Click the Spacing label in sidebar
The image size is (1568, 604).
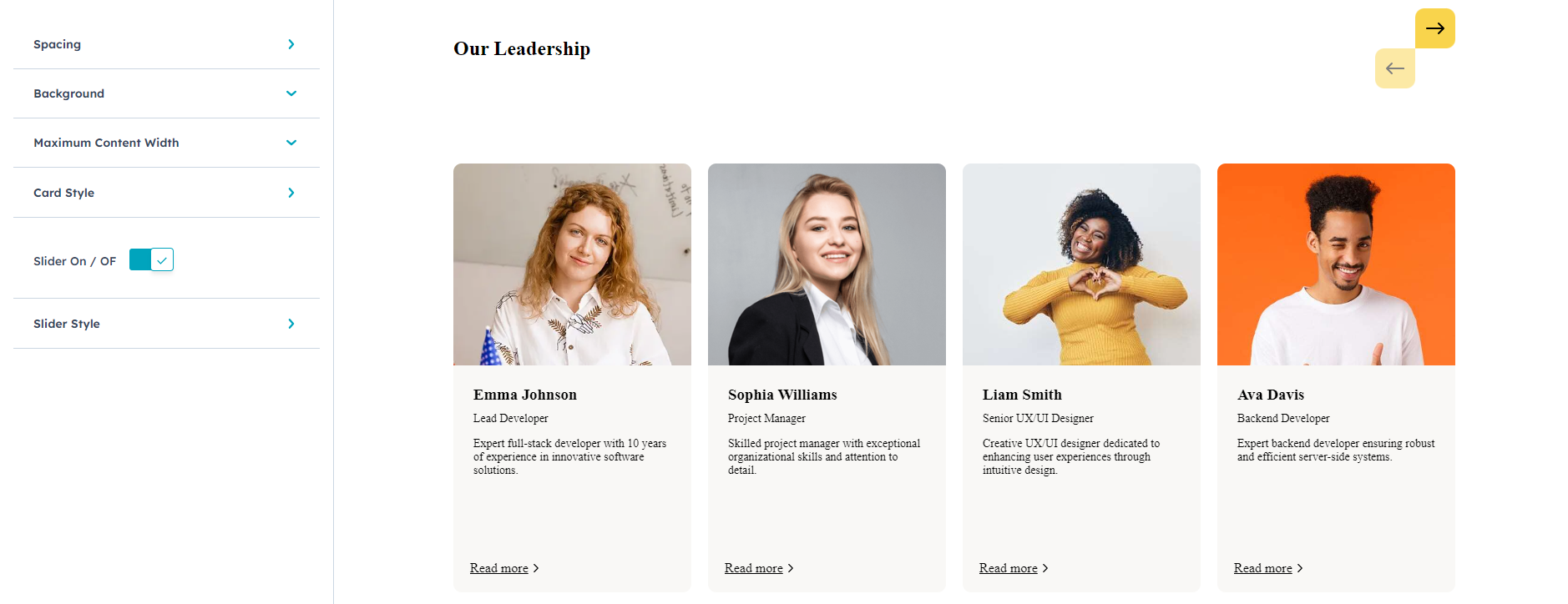pyautogui.click(x=57, y=44)
